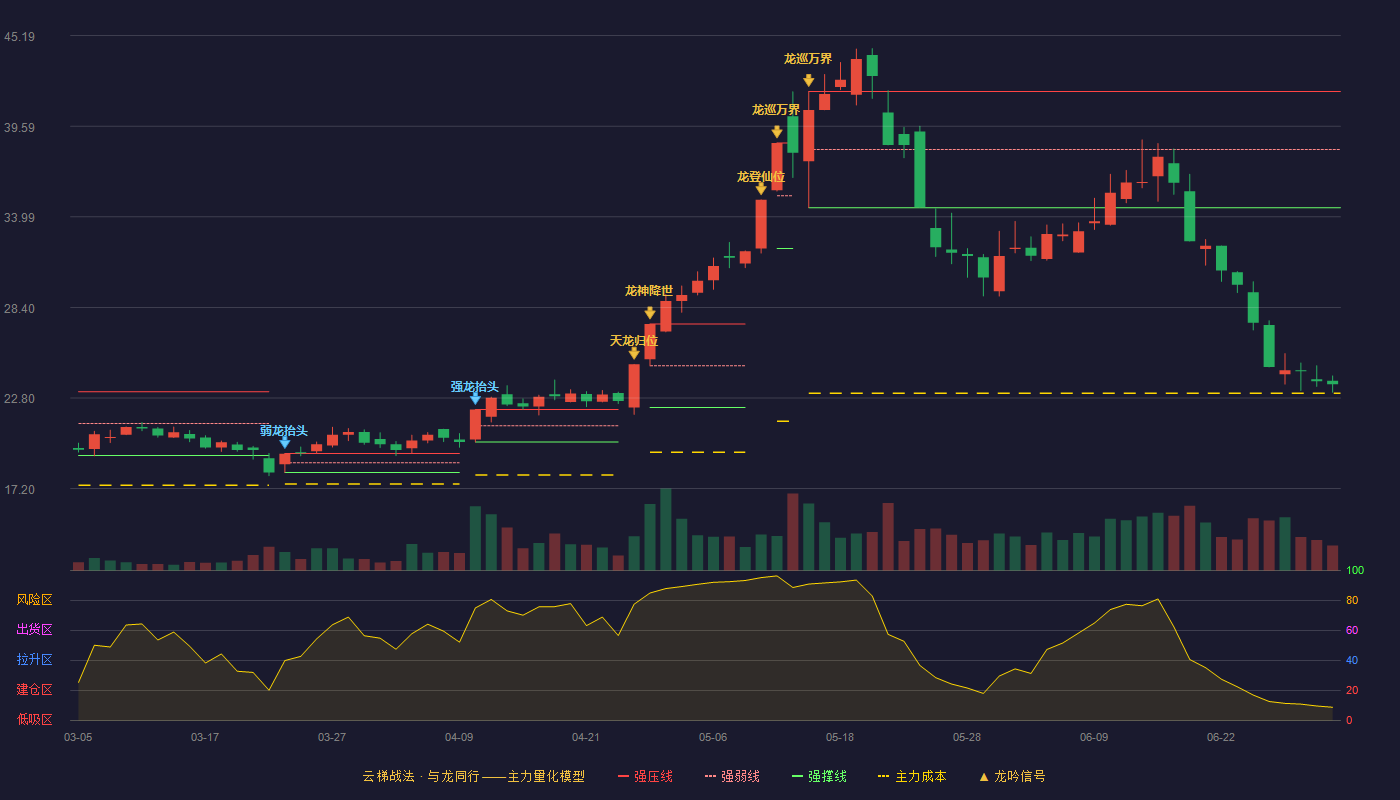Select the 04-09 date label
The image size is (1400, 800).
(459, 737)
